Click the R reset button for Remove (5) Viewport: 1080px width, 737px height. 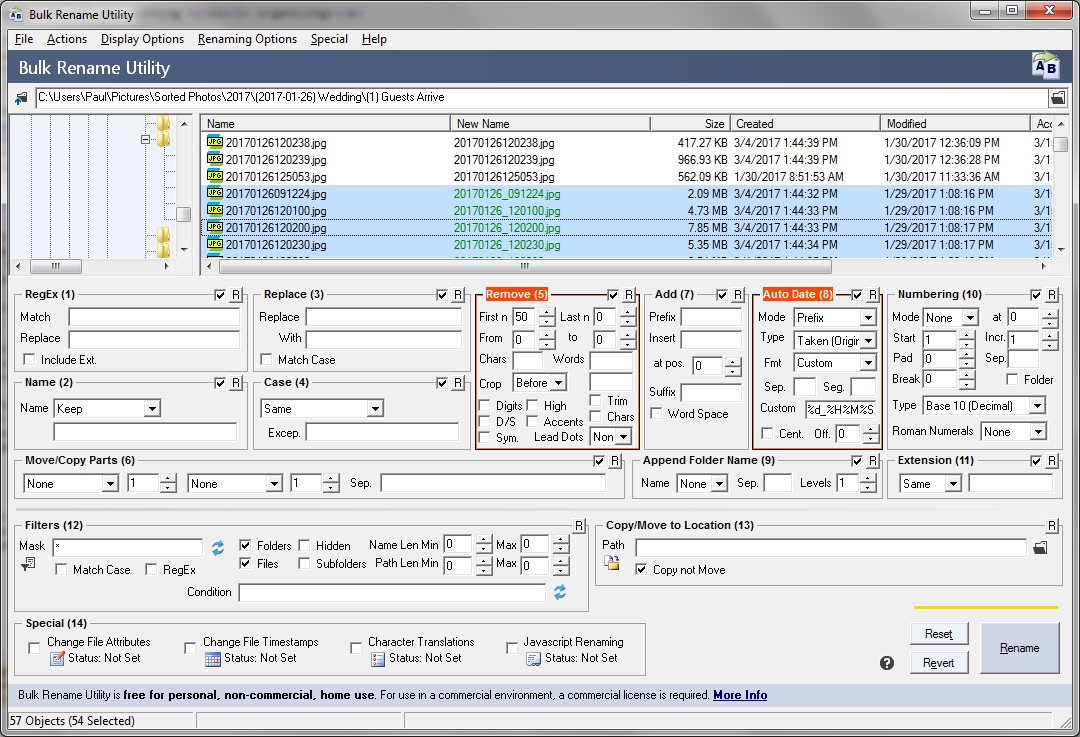click(629, 295)
